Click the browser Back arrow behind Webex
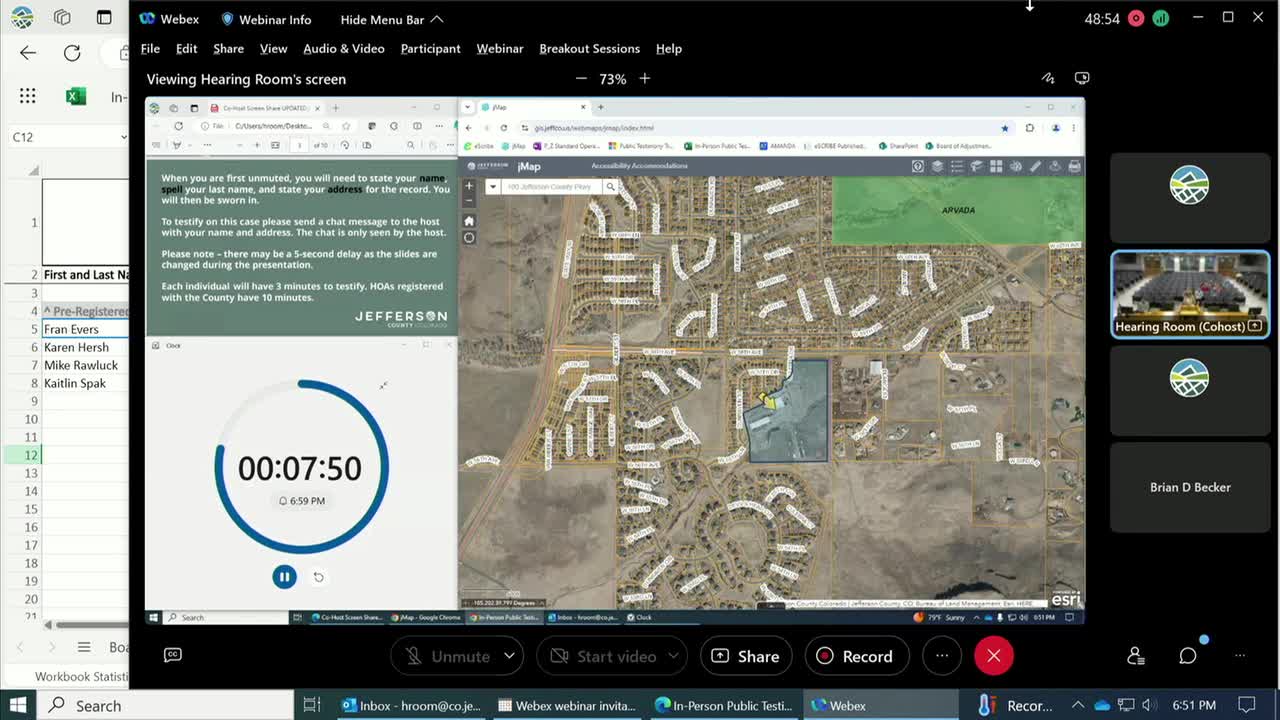This screenshot has height=720, width=1280. (28, 53)
